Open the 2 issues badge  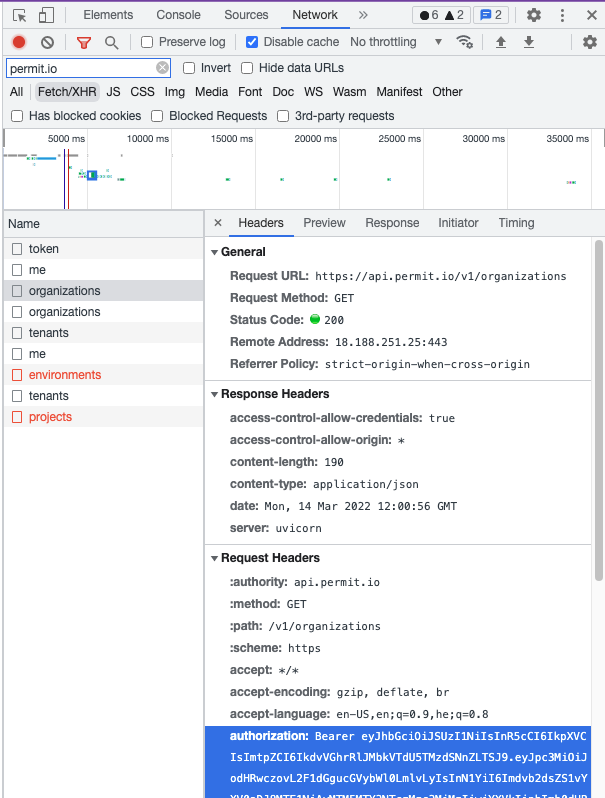click(491, 15)
